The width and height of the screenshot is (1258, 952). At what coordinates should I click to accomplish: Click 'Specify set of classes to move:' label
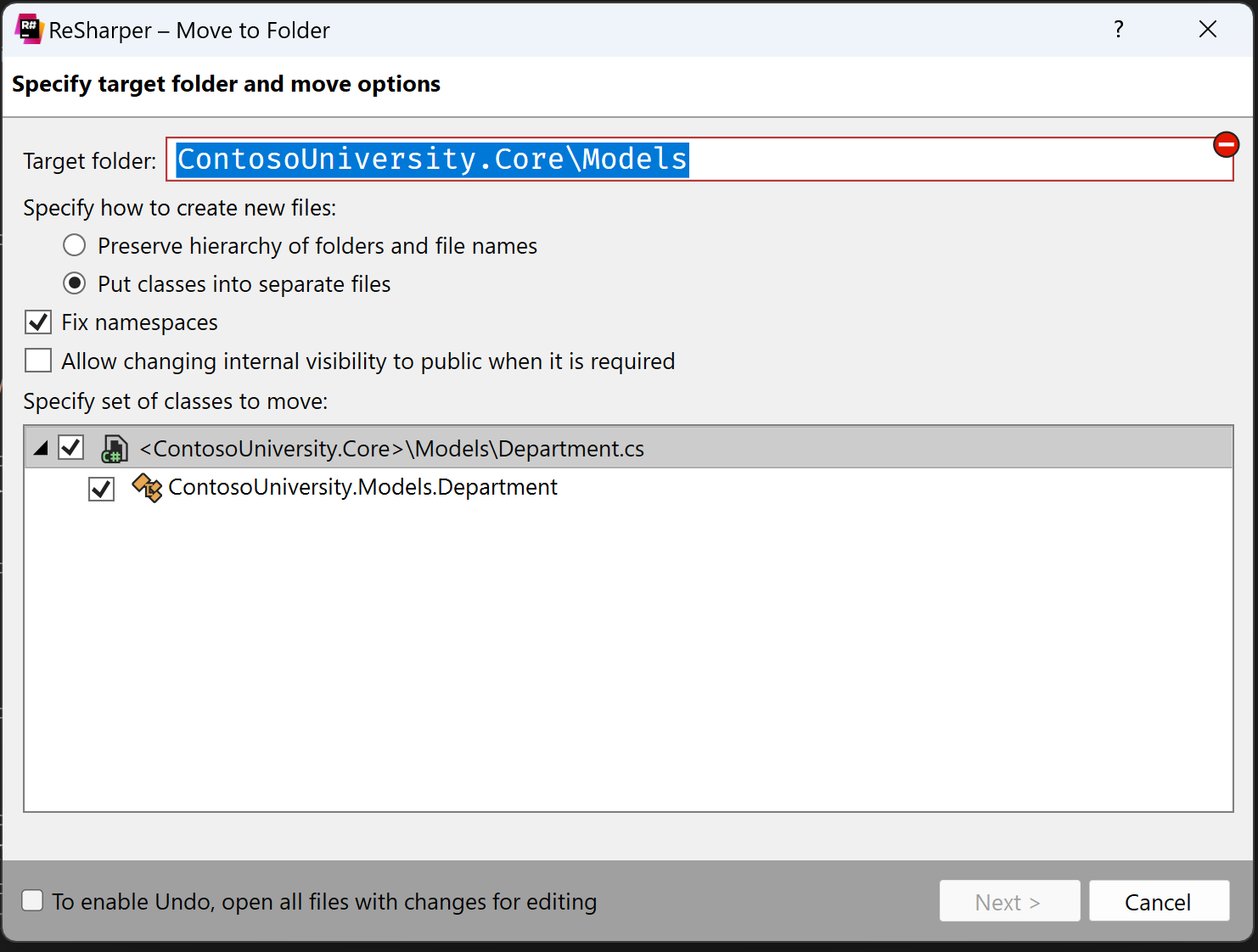click(x=176, y=401)
